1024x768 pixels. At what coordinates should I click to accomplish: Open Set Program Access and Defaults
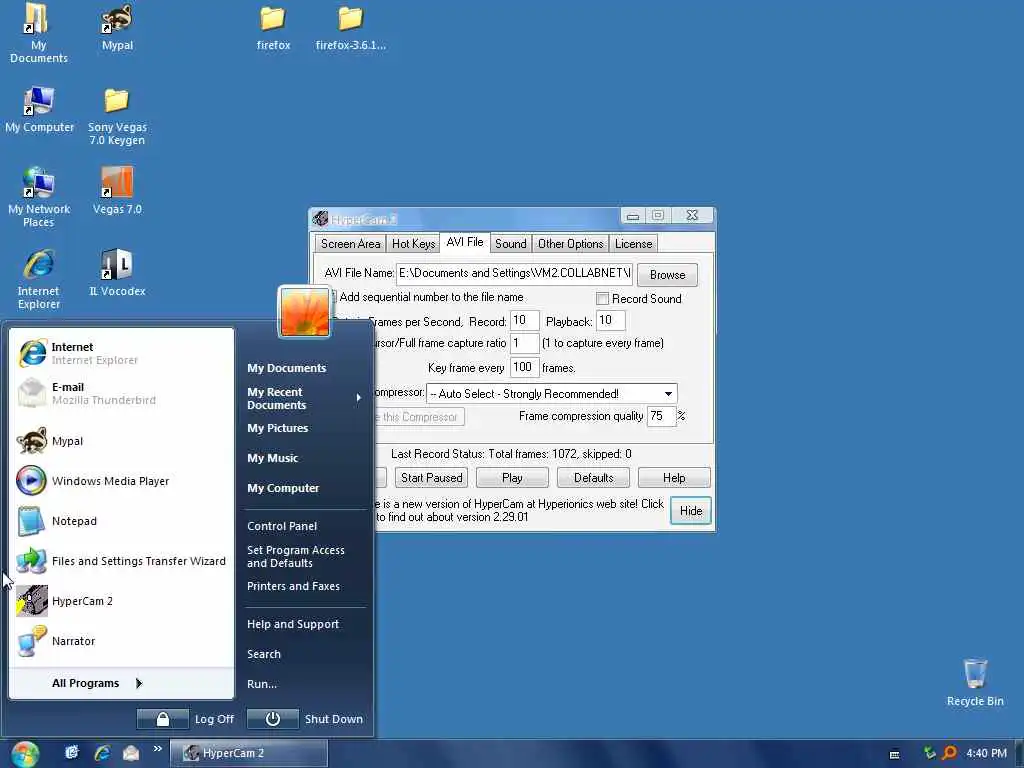[x=296, y=556]
